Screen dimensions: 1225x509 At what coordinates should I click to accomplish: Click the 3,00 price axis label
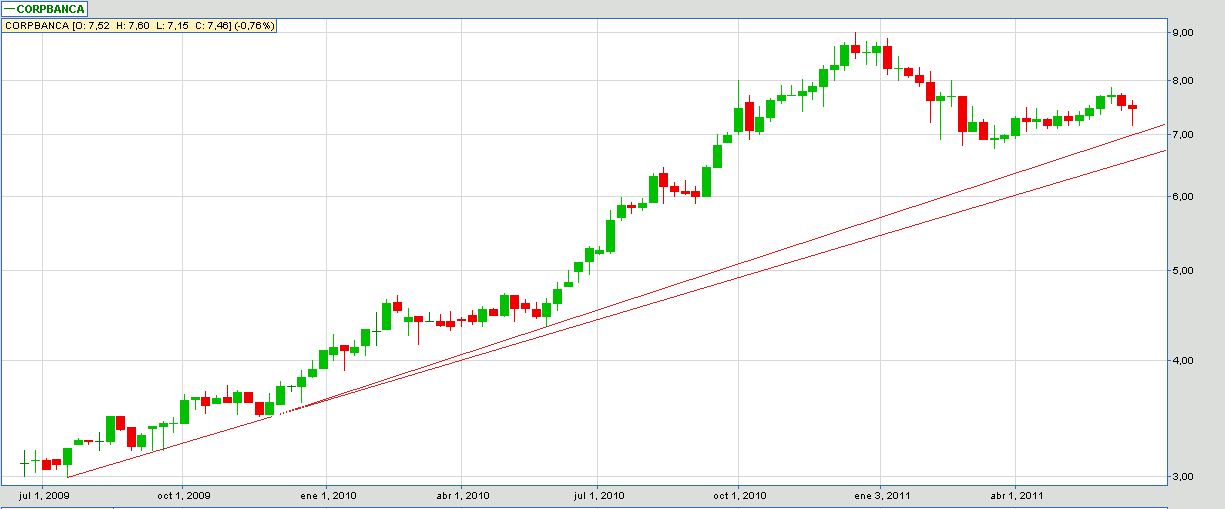[x=1182, y=477]
